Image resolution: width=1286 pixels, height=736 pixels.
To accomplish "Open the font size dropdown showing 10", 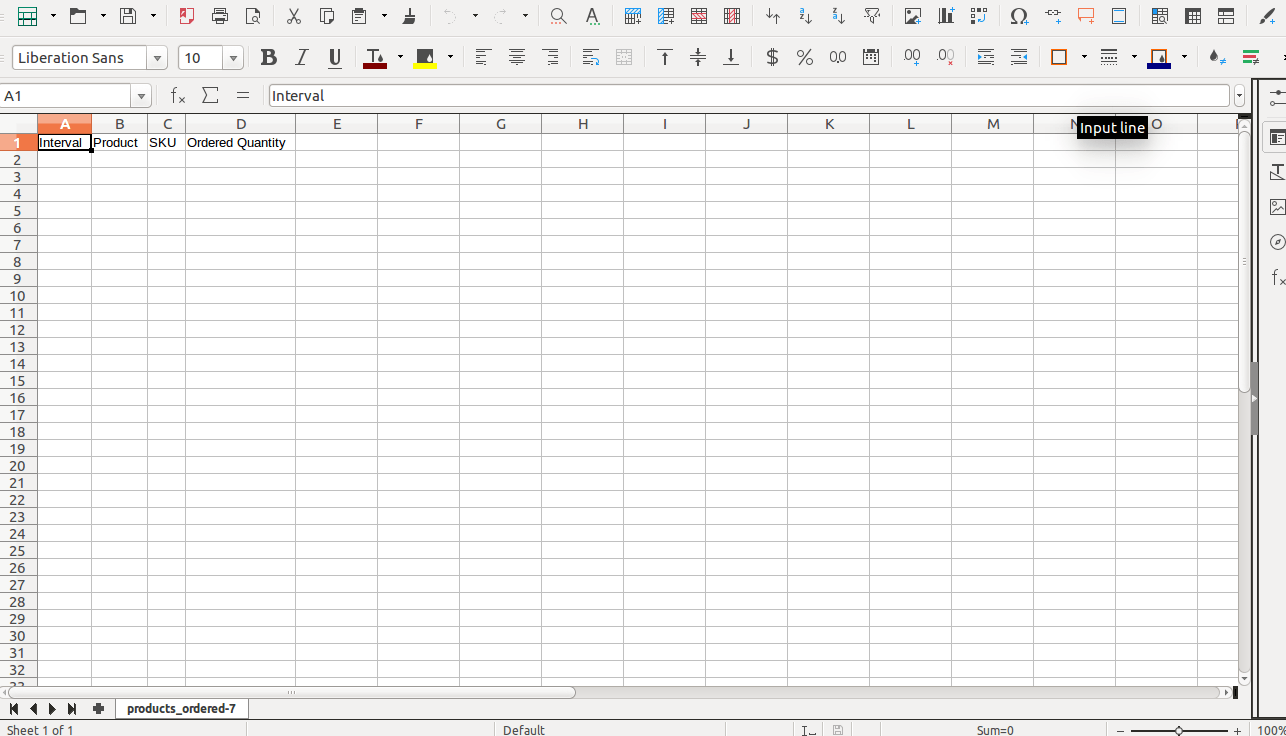I will click(x=233, y=58).
